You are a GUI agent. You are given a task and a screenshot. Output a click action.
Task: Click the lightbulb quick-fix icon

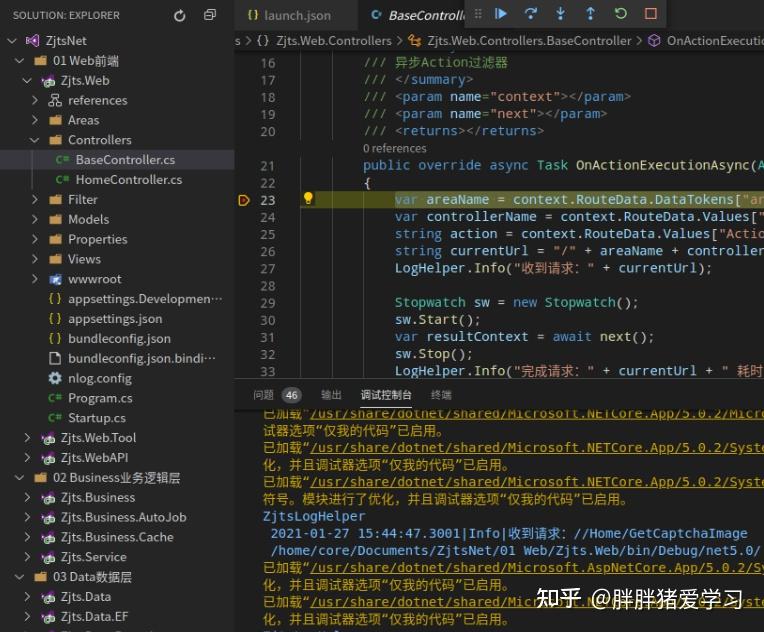tap(308, 198)
